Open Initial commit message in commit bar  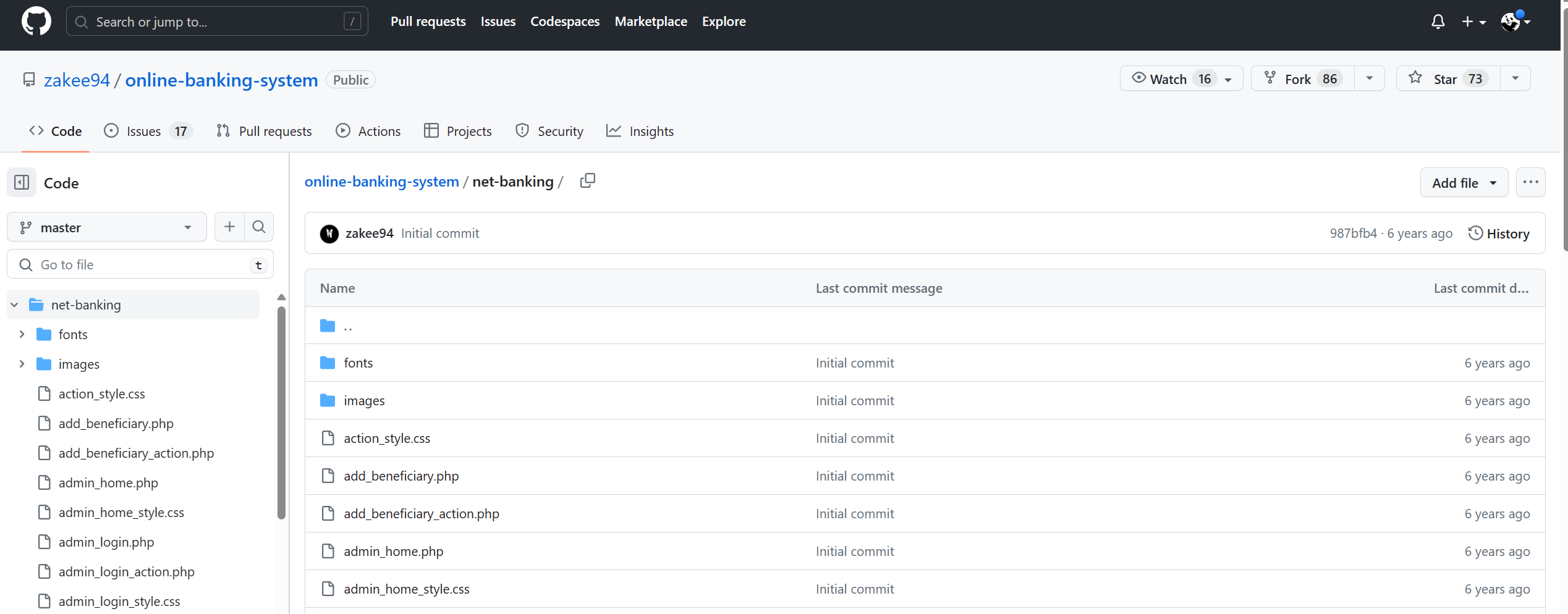click(440, 233)
